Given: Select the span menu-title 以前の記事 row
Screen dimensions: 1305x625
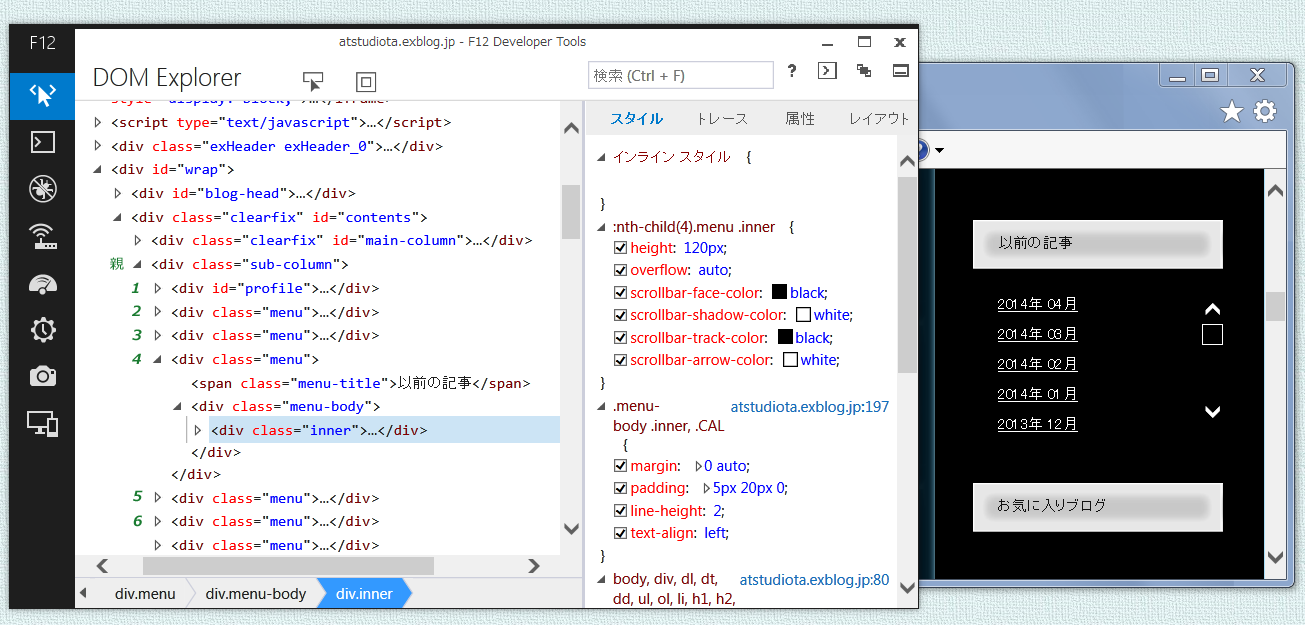Looking at the screenshot, I should point(360,383).
